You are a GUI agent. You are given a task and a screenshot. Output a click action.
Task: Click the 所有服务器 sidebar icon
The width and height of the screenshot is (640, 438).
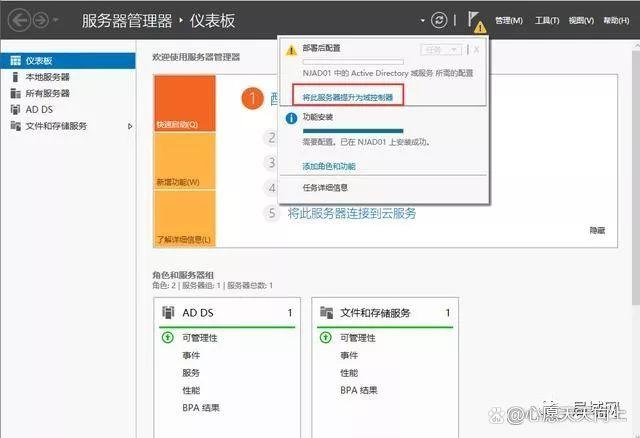(16, 93)
